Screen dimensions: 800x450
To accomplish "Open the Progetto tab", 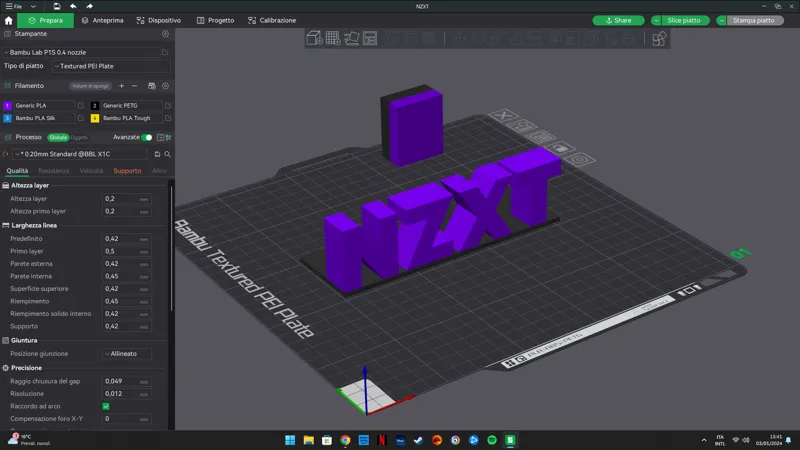I will pyautogui.click(x=215, y=20).
